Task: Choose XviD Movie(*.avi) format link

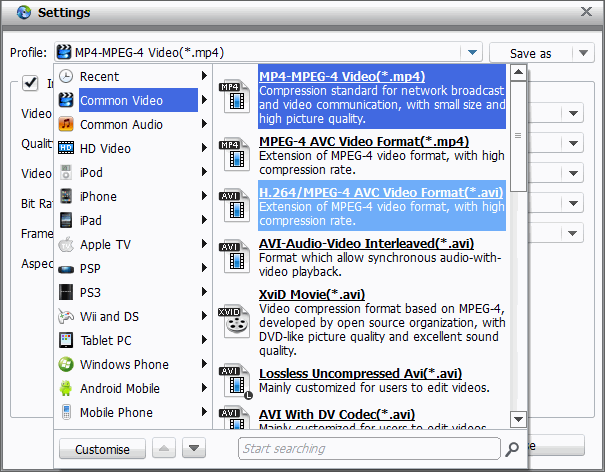Action: click(x=312, y=294)
